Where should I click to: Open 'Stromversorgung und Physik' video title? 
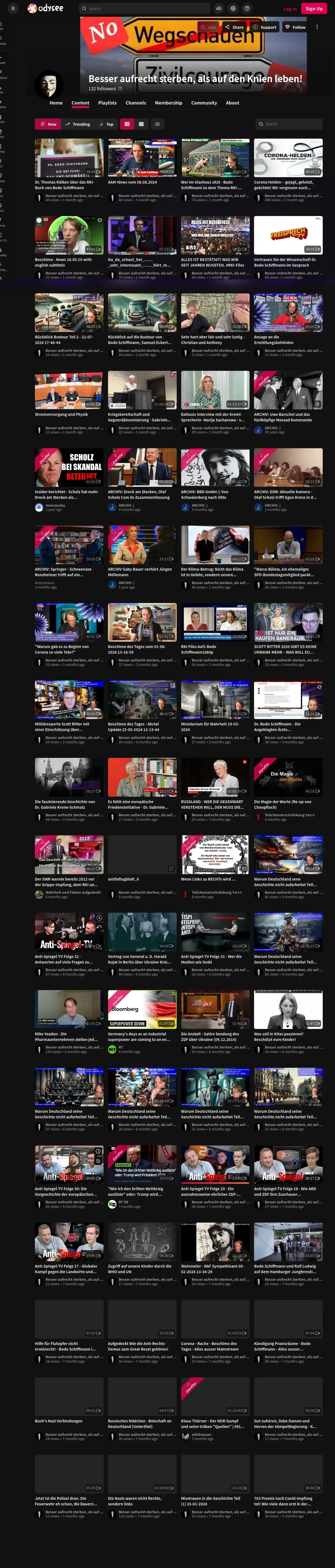point(61,414)
